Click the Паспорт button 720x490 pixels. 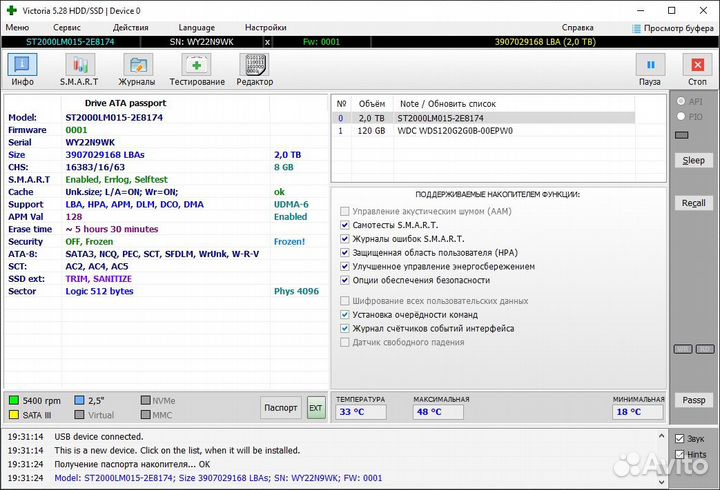tap(281, 407)
